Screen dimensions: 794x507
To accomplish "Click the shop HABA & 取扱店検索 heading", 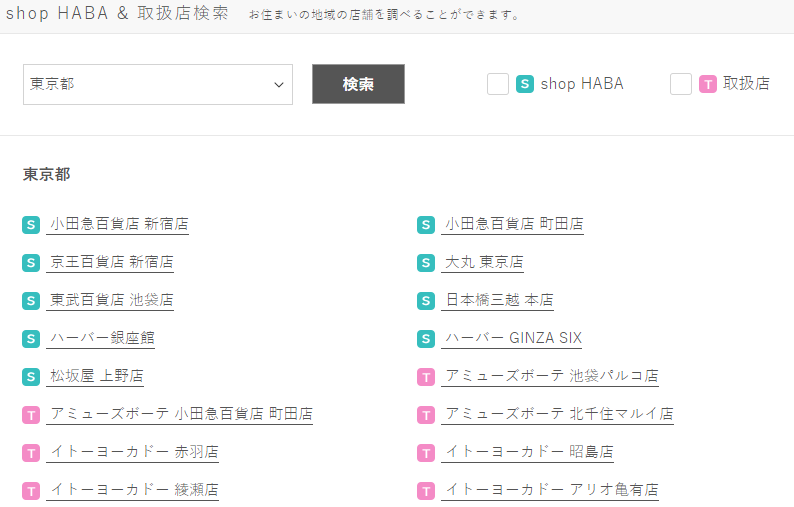I will click(x=117, y=13).
